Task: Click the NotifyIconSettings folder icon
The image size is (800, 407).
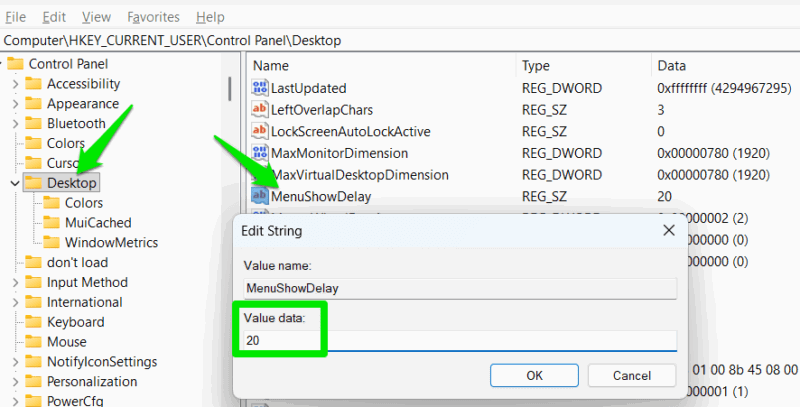Action: (x=33, y=362)
